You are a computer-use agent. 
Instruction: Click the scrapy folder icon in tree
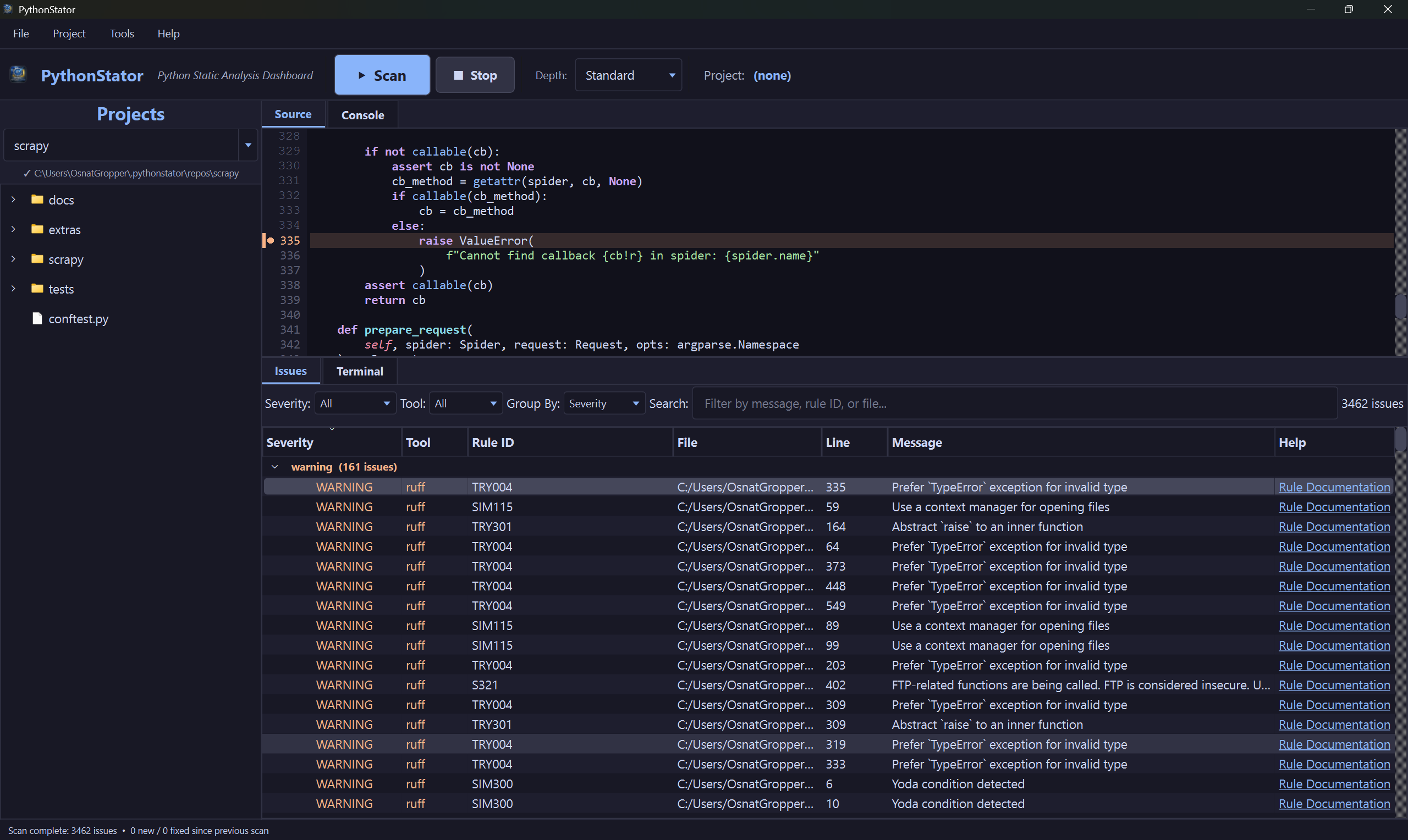(x=37, y=259)
